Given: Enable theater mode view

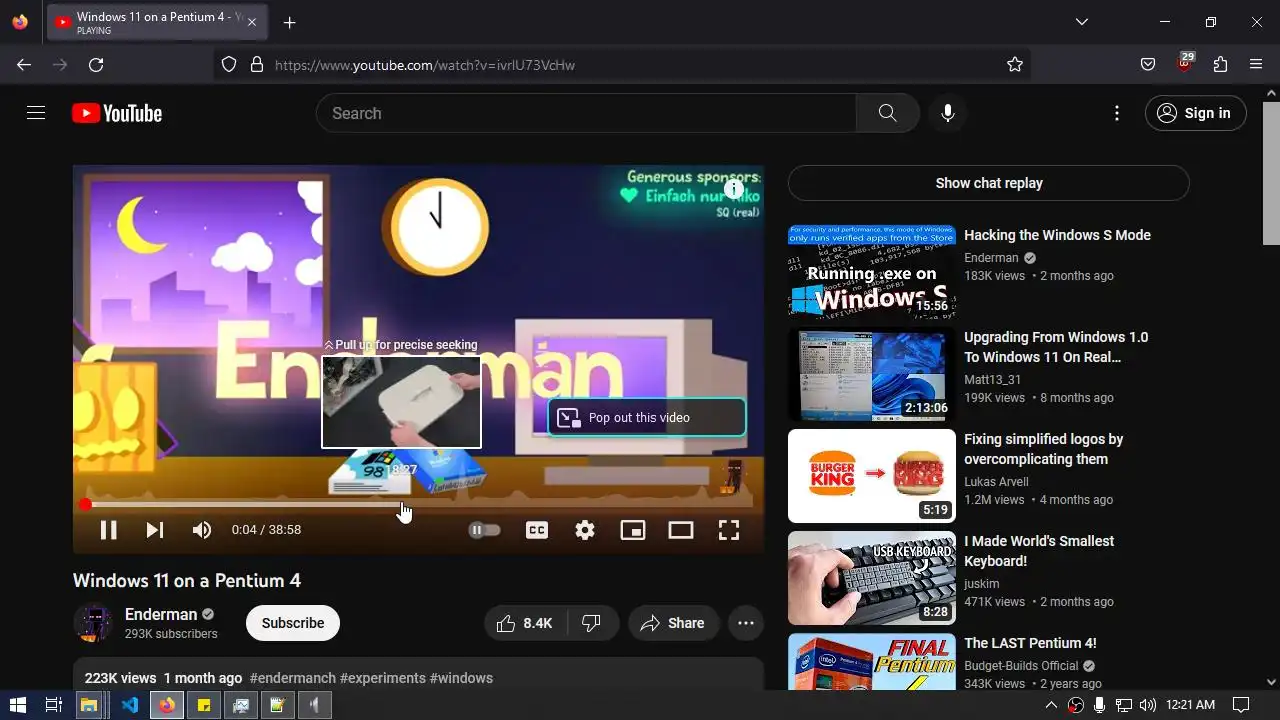Looking at the screenshot, I should point(681,530).
